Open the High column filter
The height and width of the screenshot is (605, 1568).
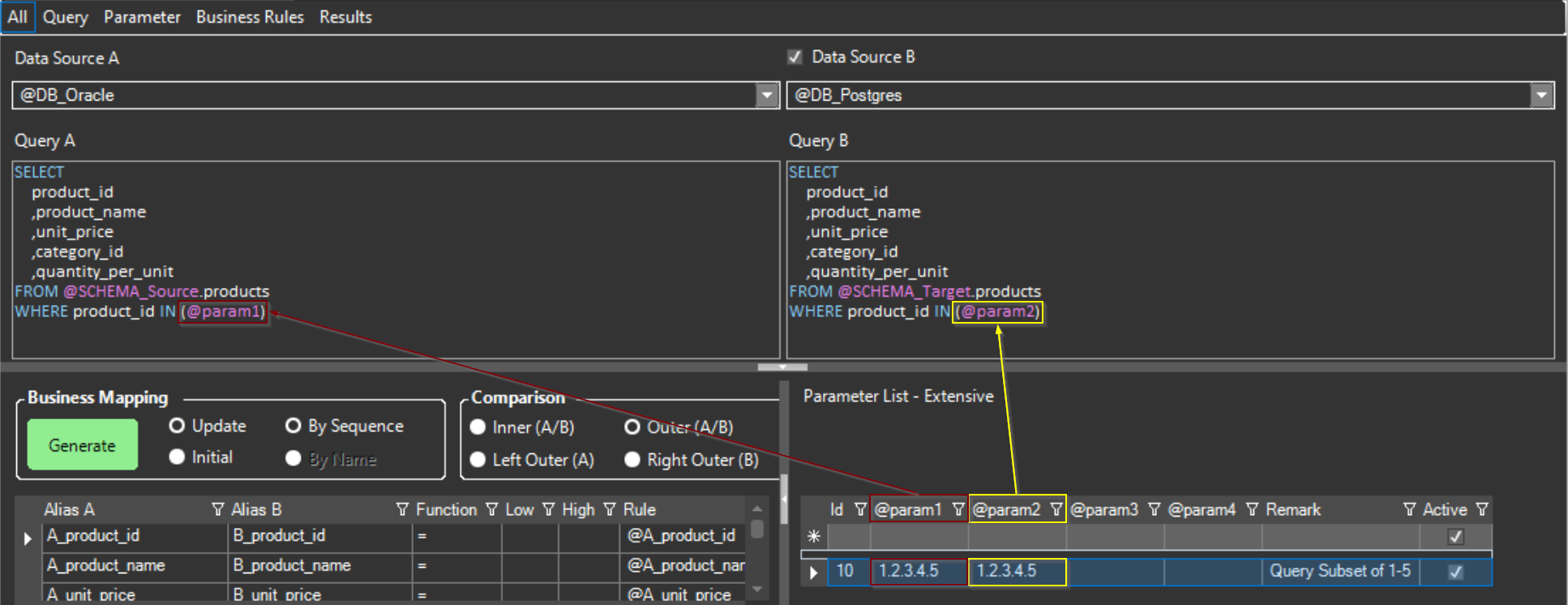coord(610,509)
